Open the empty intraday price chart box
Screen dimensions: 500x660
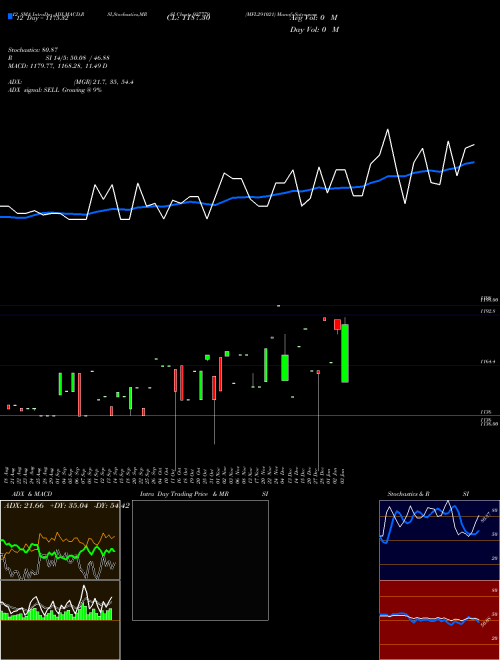click(x=200, y=560)
